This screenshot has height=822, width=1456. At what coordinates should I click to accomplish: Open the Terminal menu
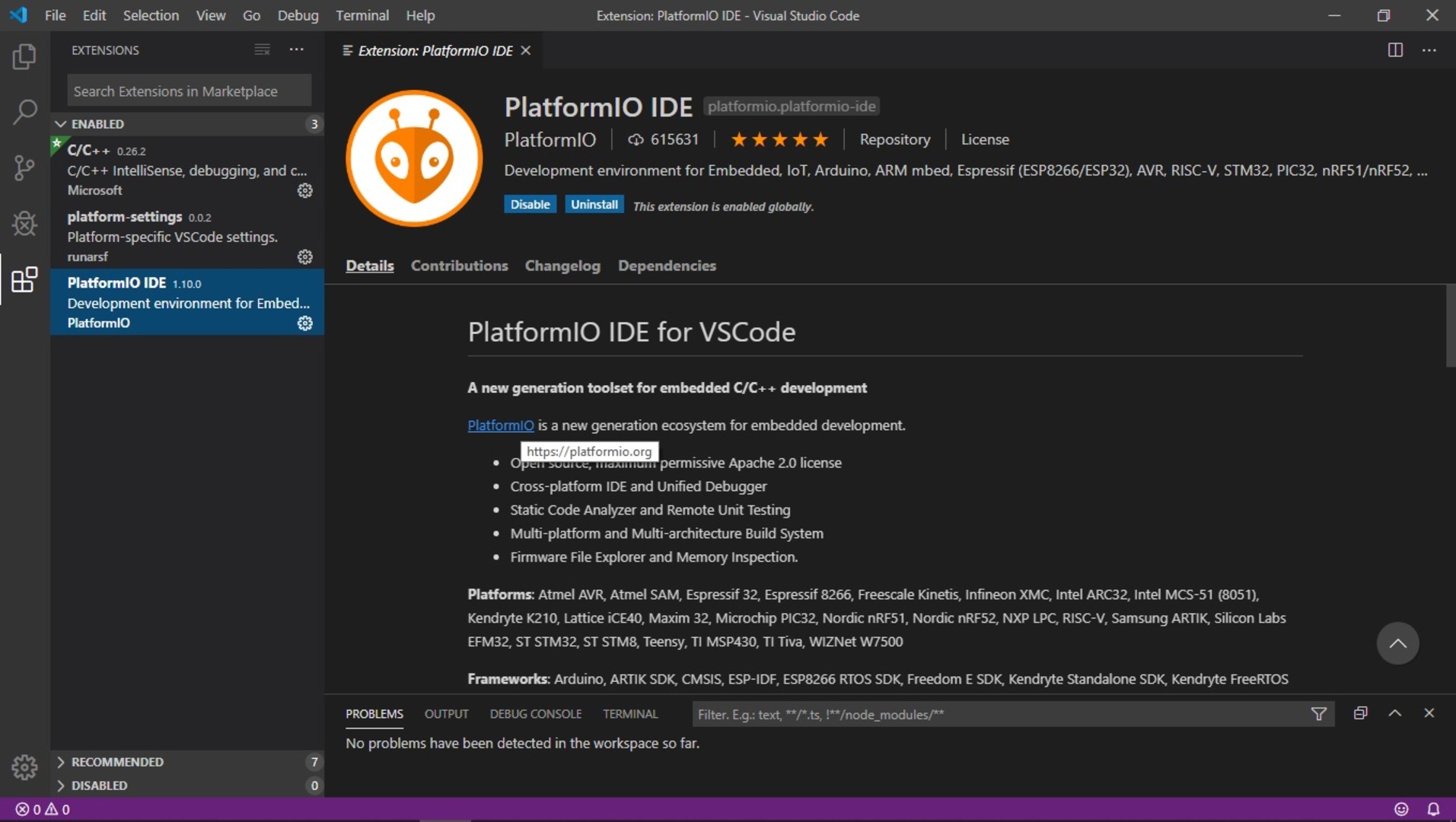pyautogui.click(x=362, y=15)
